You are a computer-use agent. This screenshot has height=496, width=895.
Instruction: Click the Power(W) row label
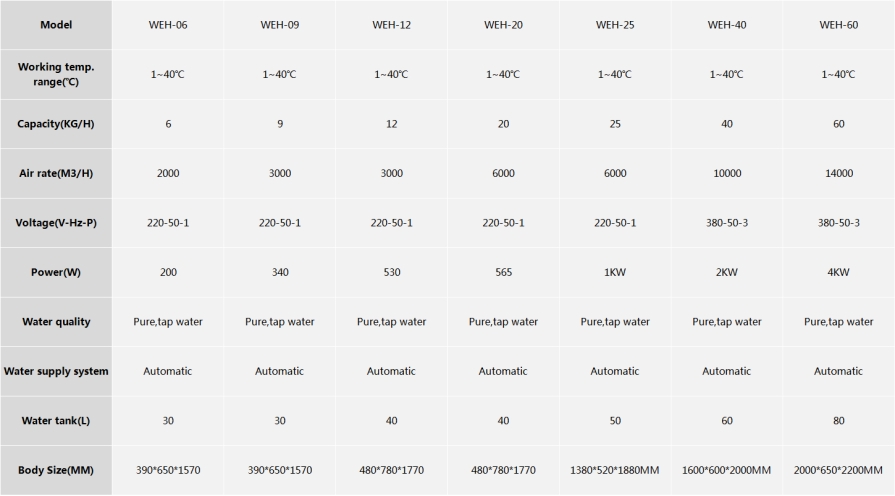coord(56,272)
